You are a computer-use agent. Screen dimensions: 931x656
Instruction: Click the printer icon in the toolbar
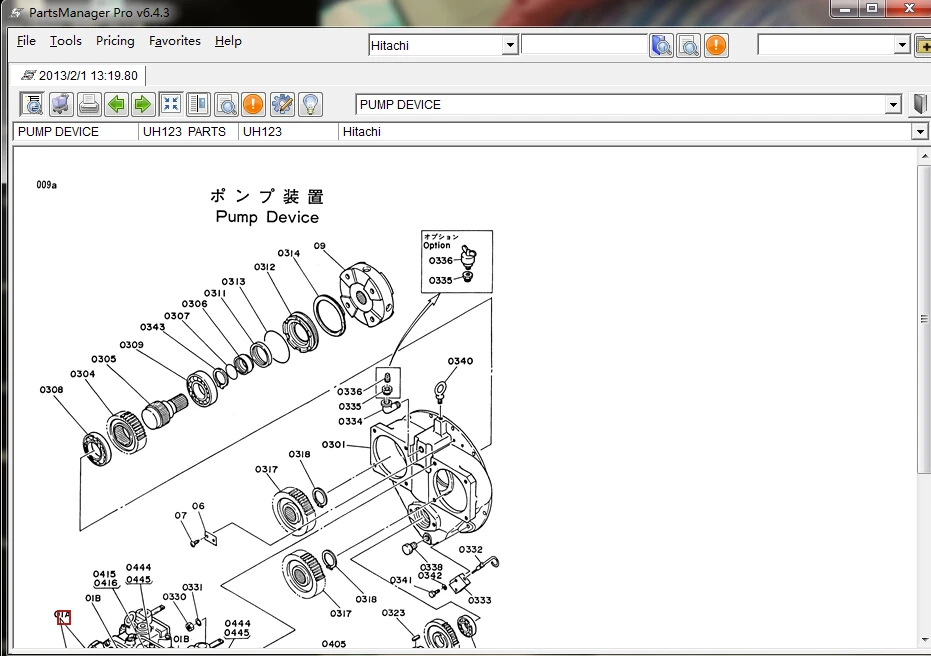[x=89, y=104]
